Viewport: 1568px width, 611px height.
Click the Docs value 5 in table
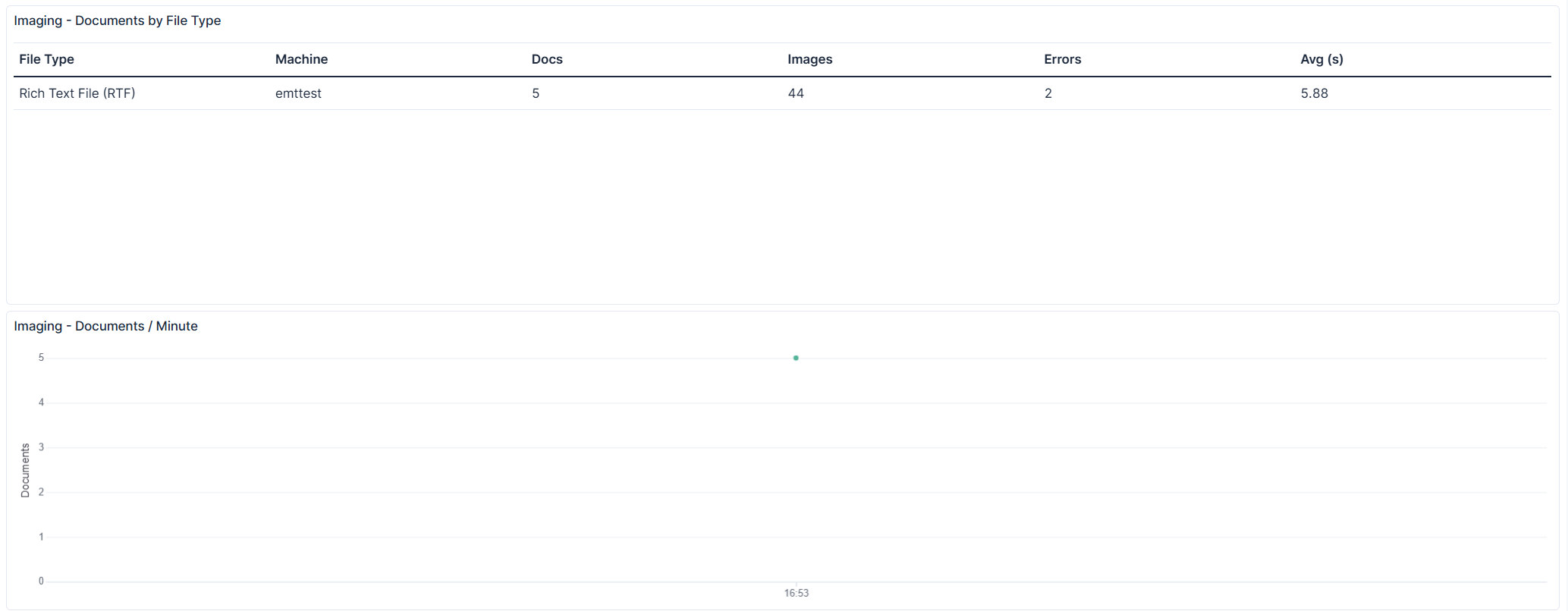(x=536, y=93)
